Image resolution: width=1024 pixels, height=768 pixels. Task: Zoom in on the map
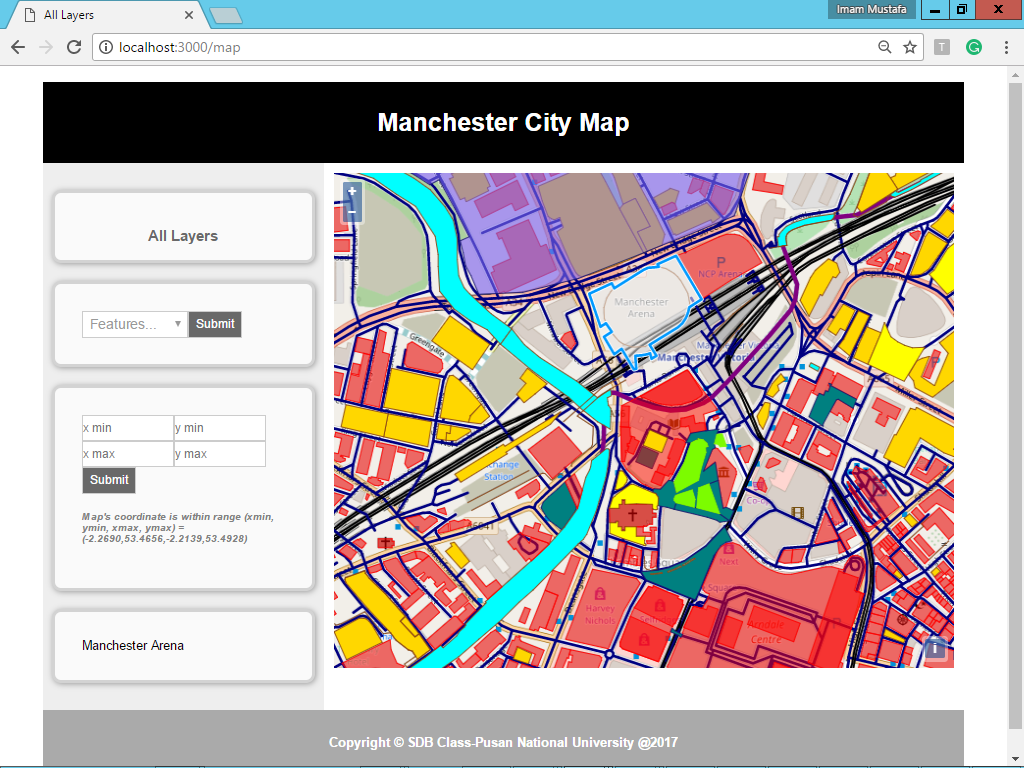pyautogui.click(x=352, y=191)
